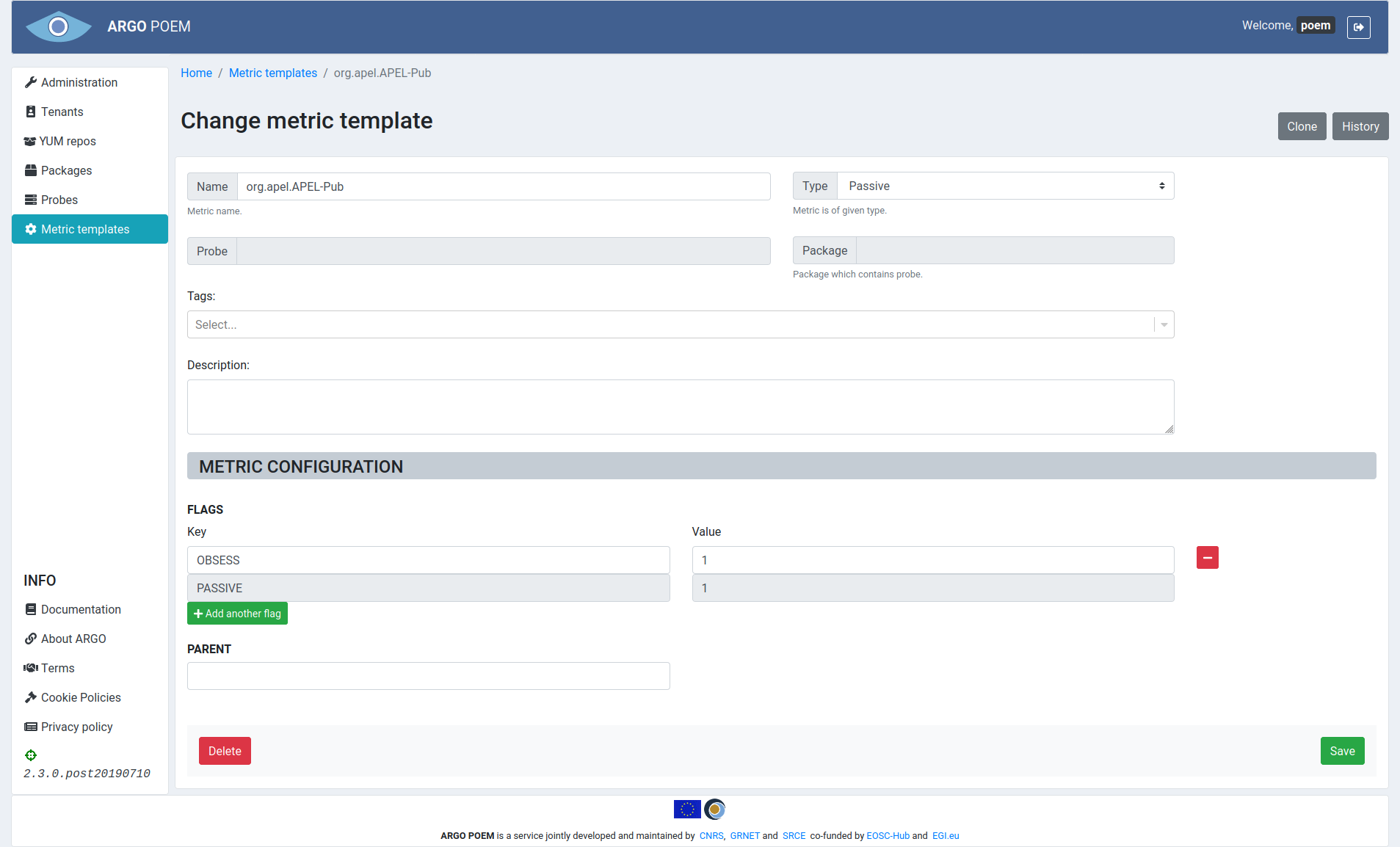This screenshot has width=1400, height=847.
Task: Click the PASSIVE flag value field
Action: point(933,588)
